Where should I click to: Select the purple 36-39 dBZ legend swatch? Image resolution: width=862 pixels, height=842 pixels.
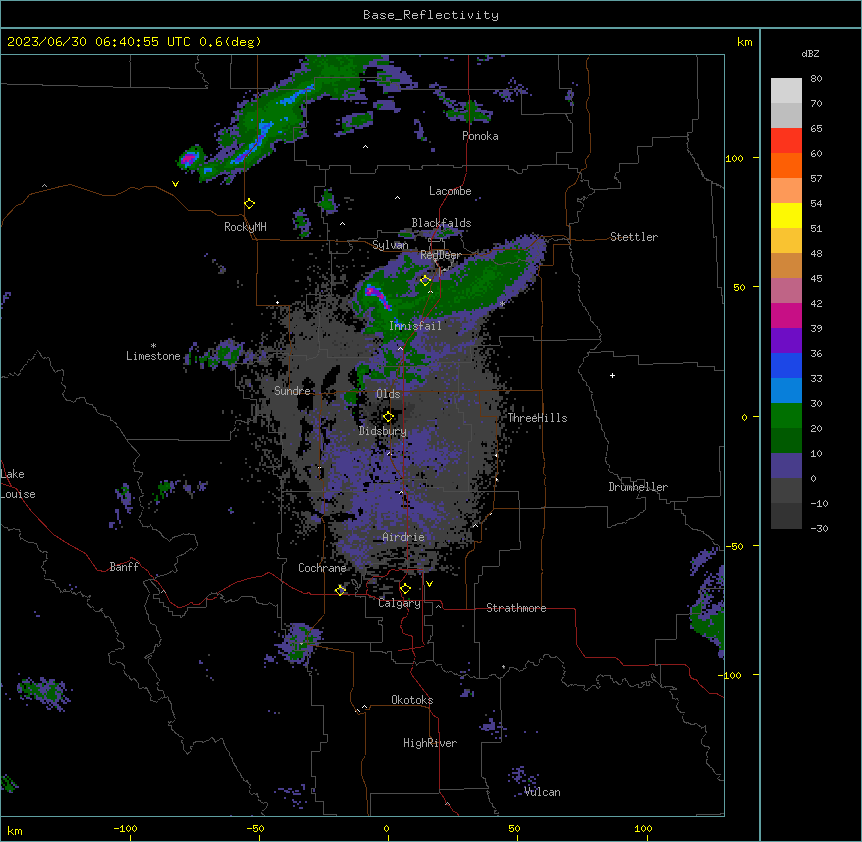[x=786, y=340]
